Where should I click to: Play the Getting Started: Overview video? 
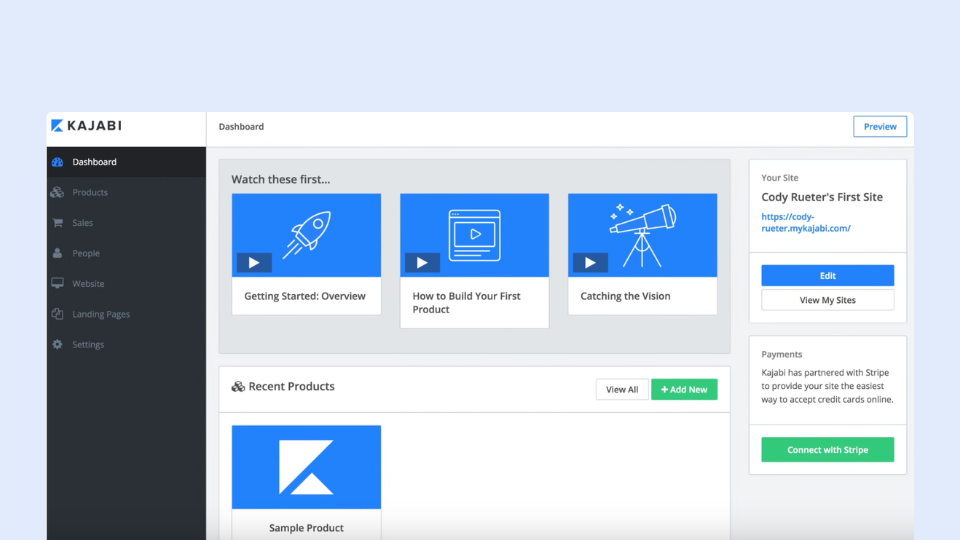tap(254, 263)
